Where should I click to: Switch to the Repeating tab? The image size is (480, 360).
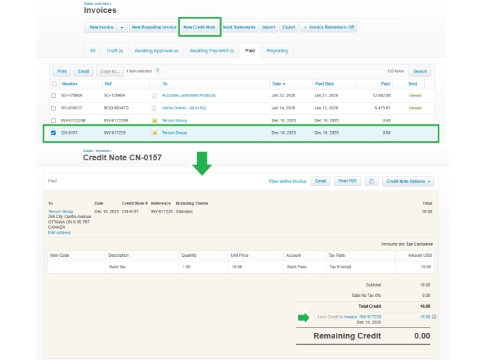277,51
